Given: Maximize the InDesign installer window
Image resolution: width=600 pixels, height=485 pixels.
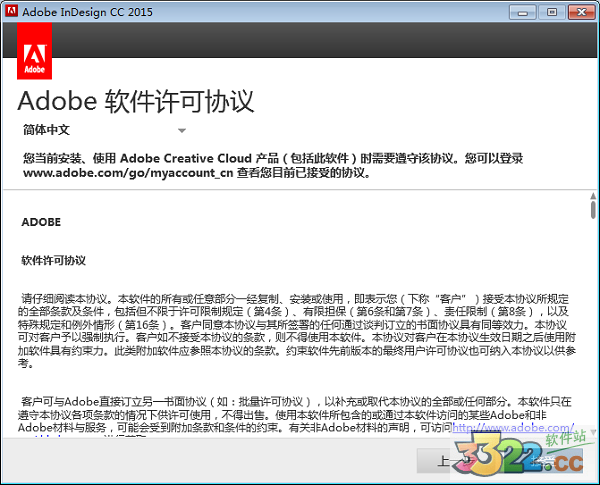Looking at the screenshot, I should [551, 12].
